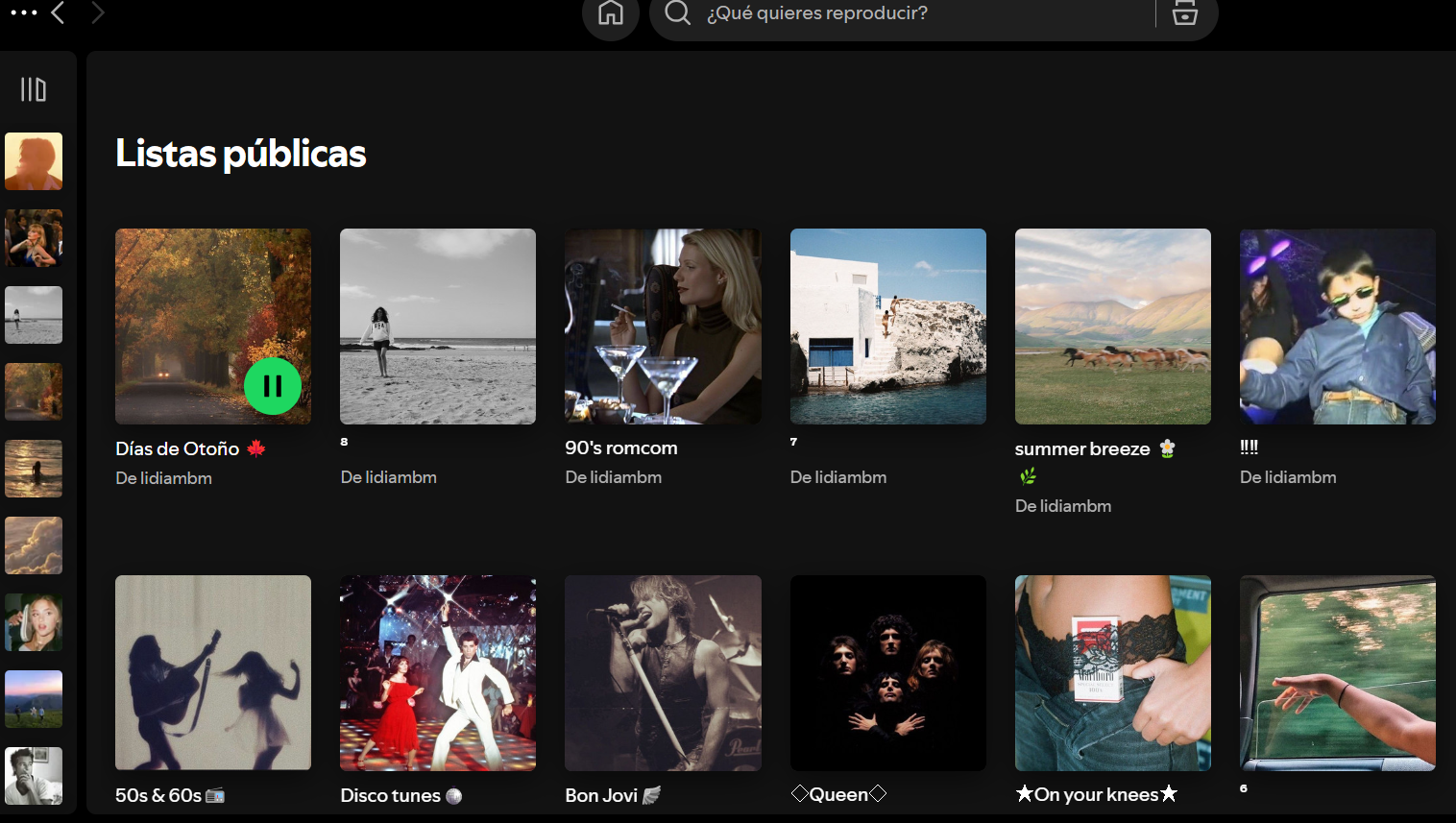
Task: Expand Your Library sidebar icon
Action: [x=34, y=89]
